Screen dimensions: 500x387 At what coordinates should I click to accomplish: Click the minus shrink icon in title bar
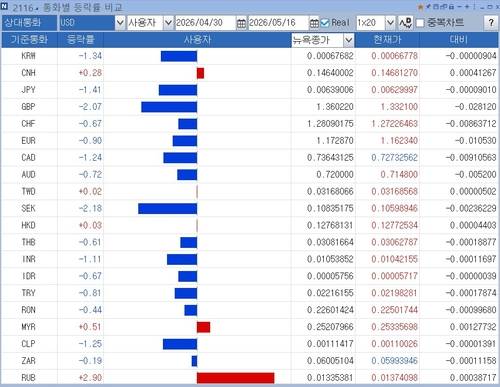[x=459, y=6]
